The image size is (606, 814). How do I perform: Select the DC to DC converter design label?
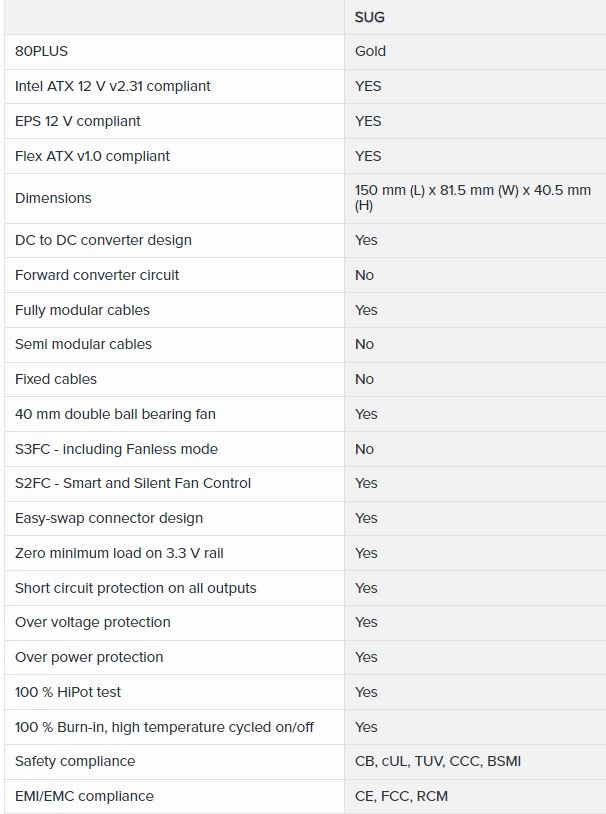click(x=103, y=240)
